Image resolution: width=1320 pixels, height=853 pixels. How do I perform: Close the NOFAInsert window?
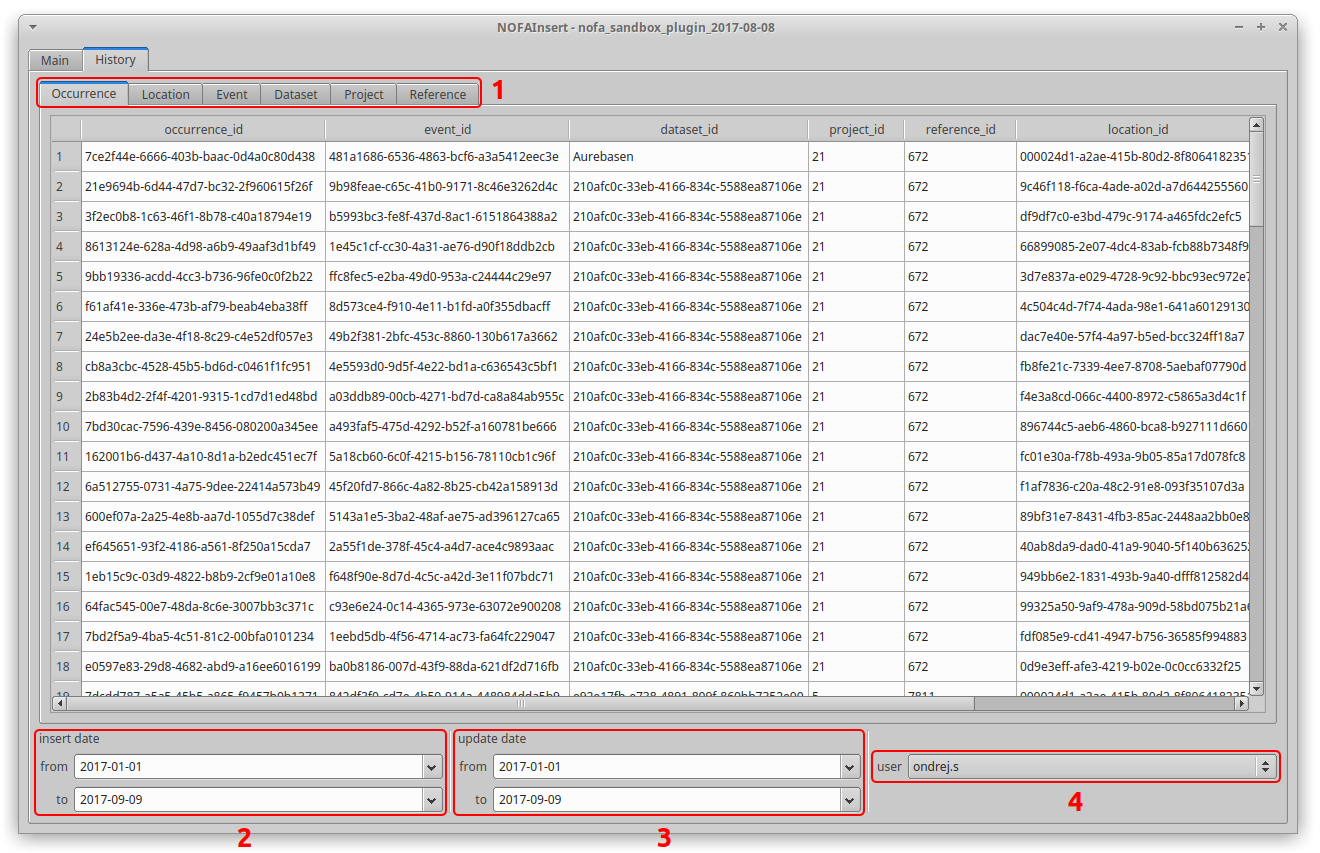1283,27
